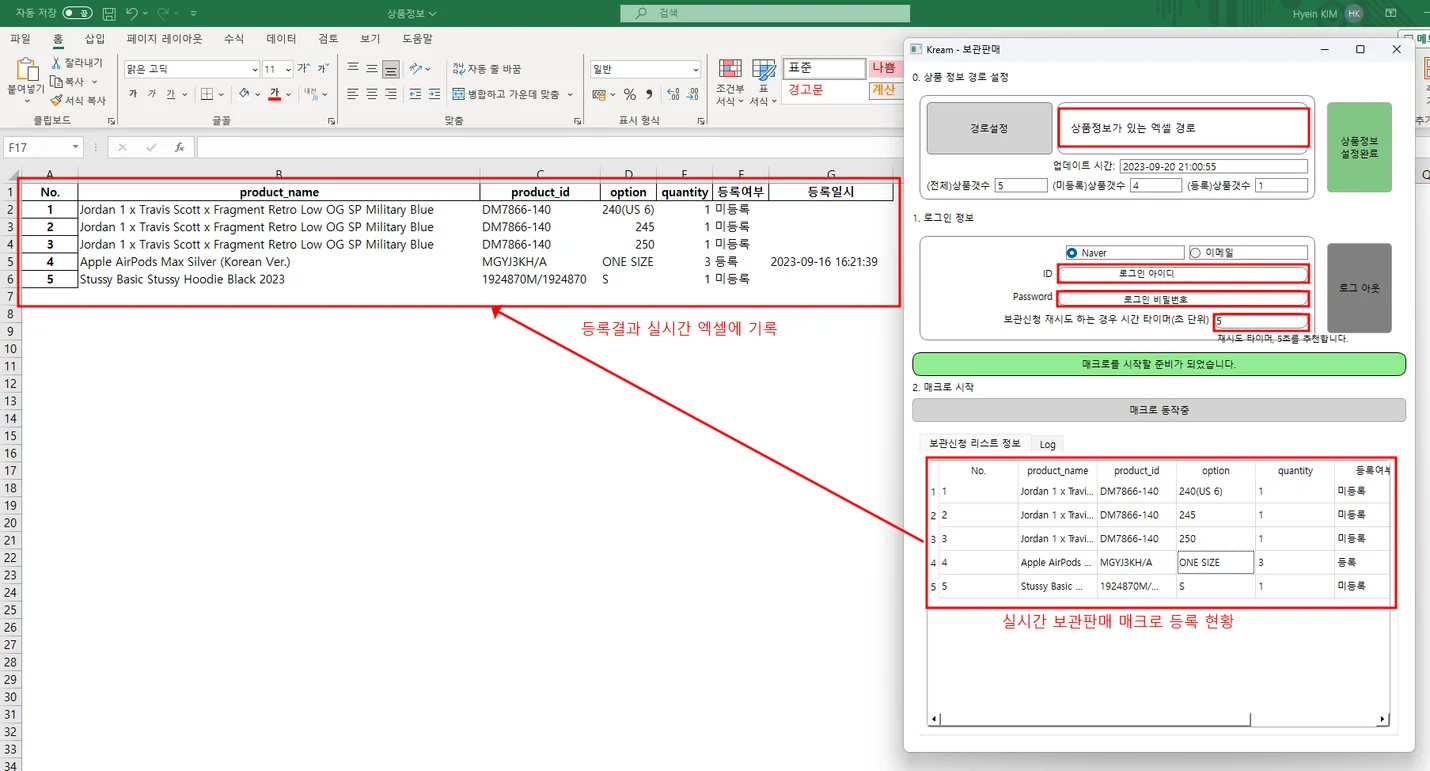Click the increase decimal icon
This screenshot has height=771, width=1430.
[x=674, y=94]
